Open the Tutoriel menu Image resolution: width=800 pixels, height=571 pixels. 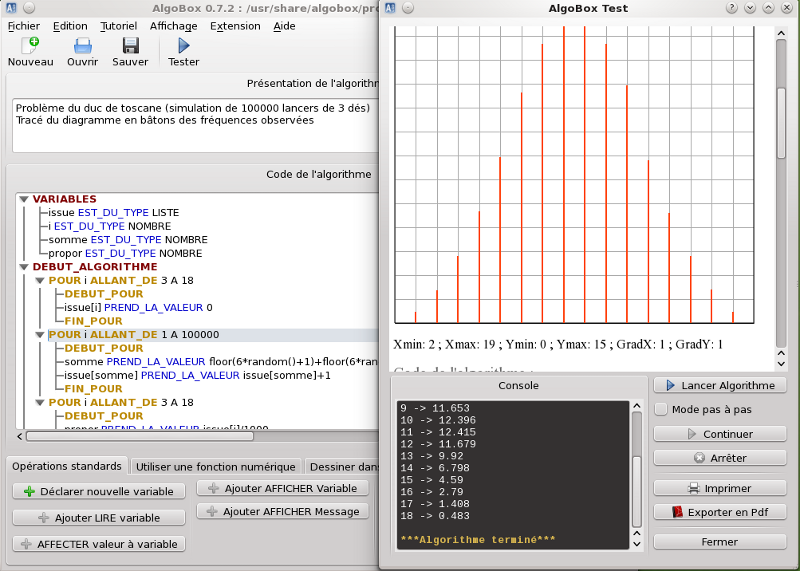[119, 26]
